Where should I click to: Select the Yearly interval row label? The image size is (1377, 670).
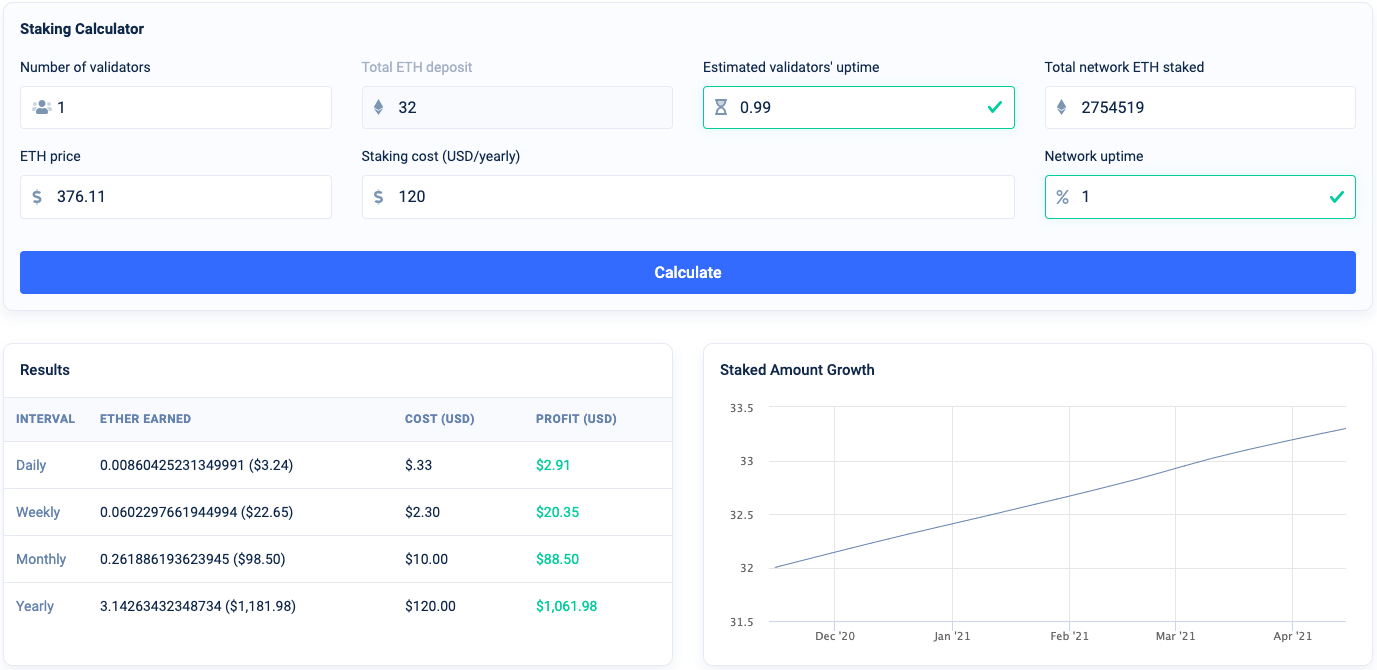pos(35,606)
